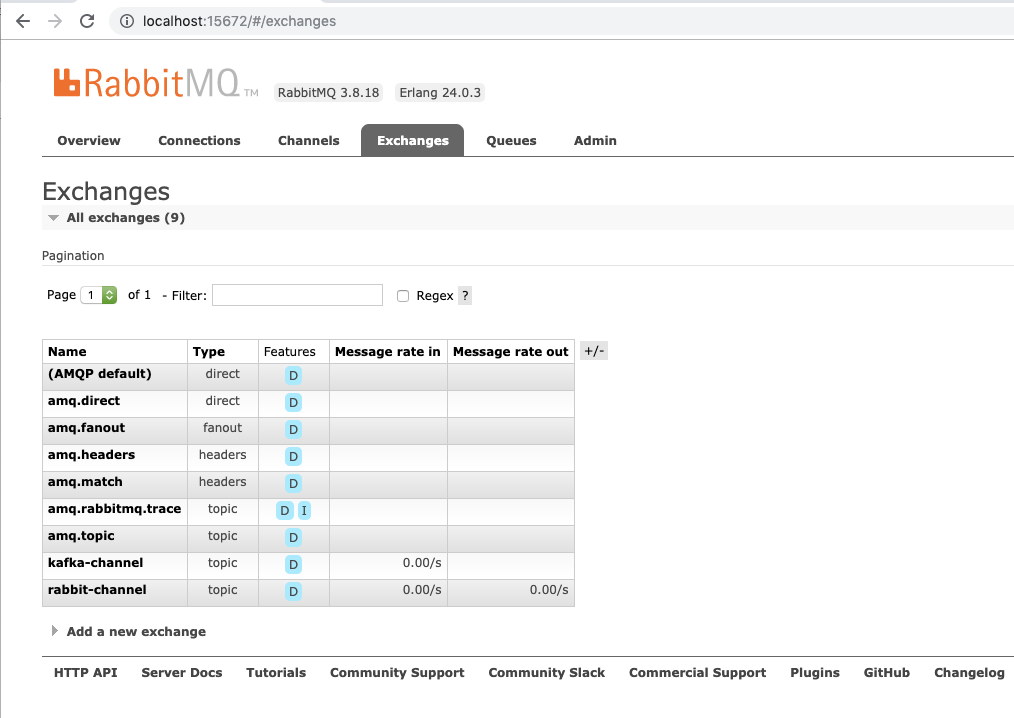Click the durable (D) badge on amq.direct
This screenshot has height=718, width=1014.
(293, 402)
